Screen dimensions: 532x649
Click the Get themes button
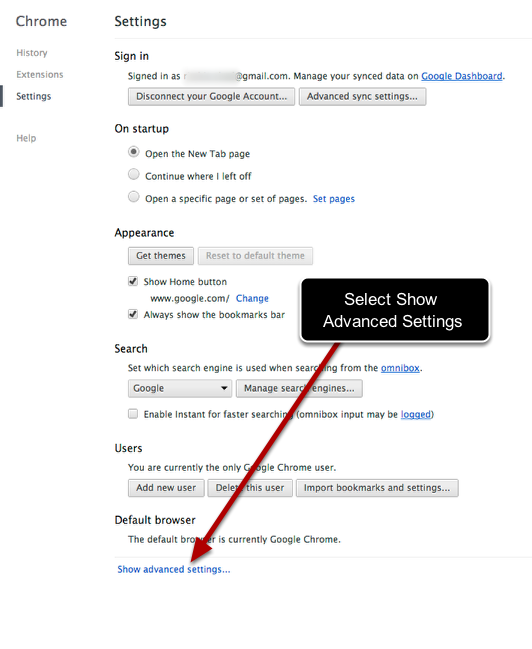coord(161,256)
